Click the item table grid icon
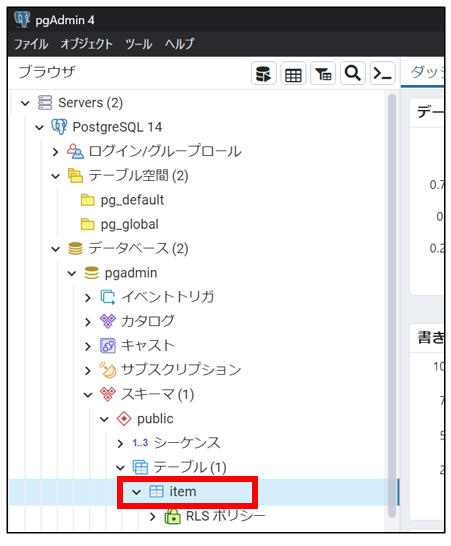Image resolution: width=451 pixels, height=546 pixels. (x=156, y=492)
